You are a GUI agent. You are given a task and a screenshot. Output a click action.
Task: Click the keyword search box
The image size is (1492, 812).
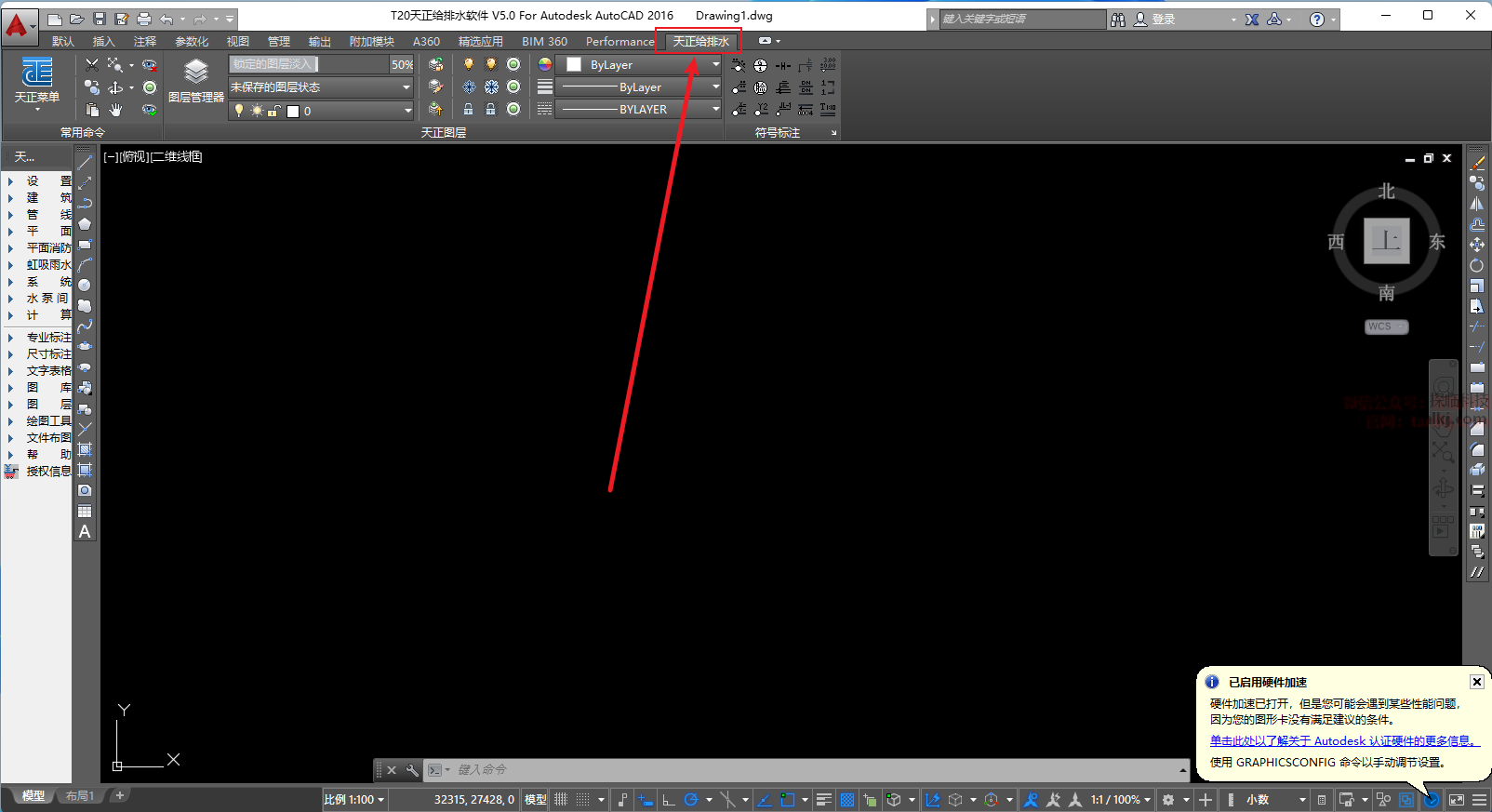(1022, 20)
